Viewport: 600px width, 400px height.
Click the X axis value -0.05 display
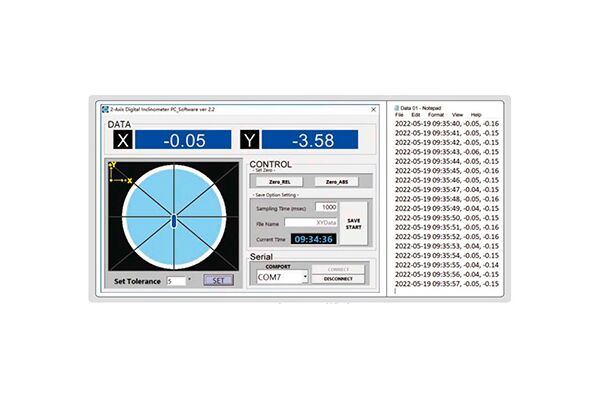[x=183, y=140]
